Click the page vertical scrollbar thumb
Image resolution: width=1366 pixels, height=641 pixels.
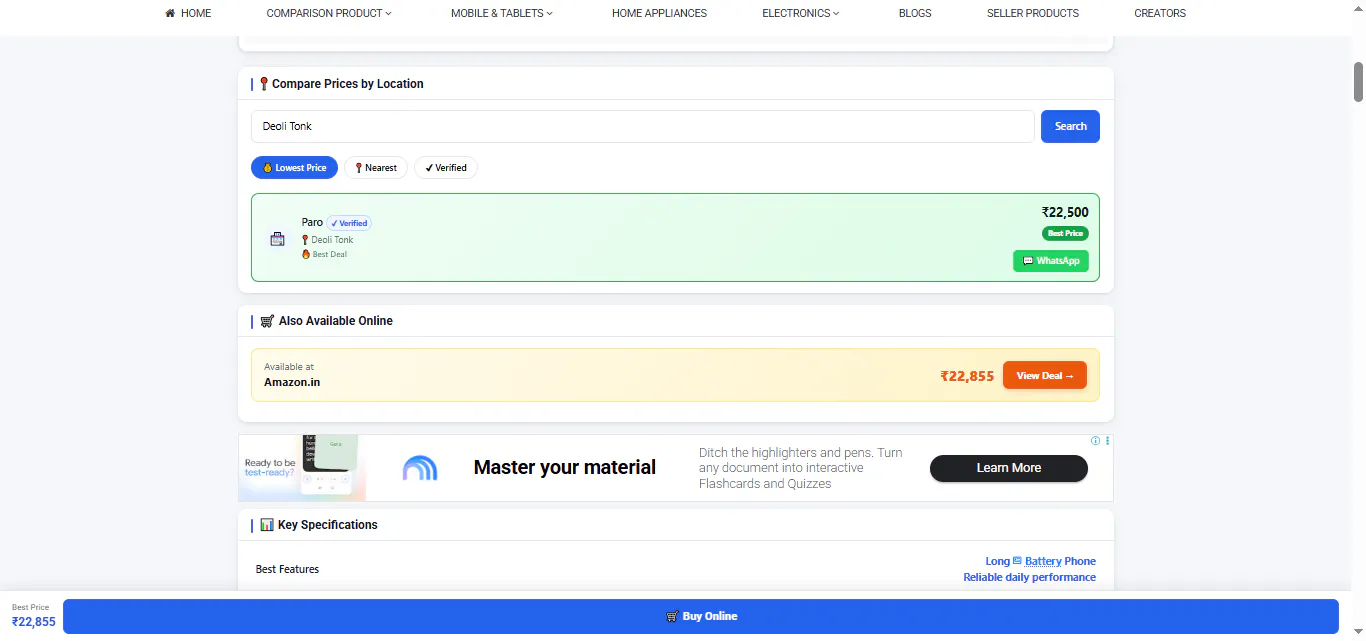coord(1358,82)
